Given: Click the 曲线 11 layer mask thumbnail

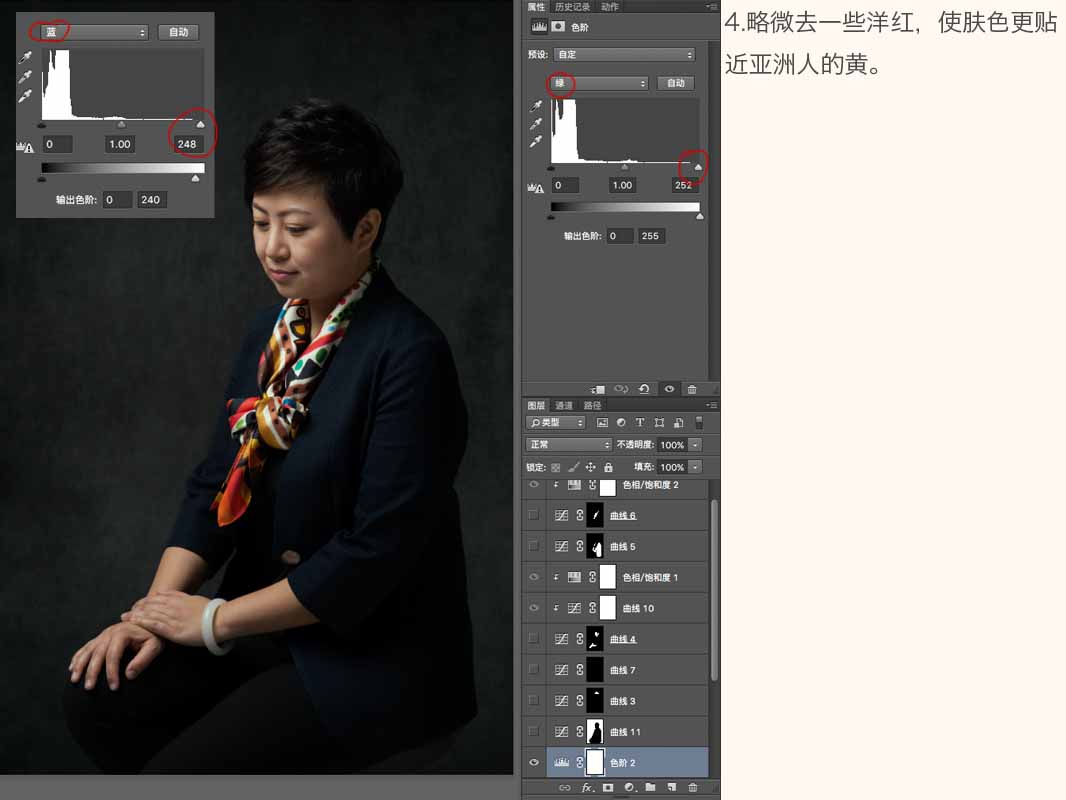Looking at the screenshot, I should pyautogui.click(x=595, y=731).
